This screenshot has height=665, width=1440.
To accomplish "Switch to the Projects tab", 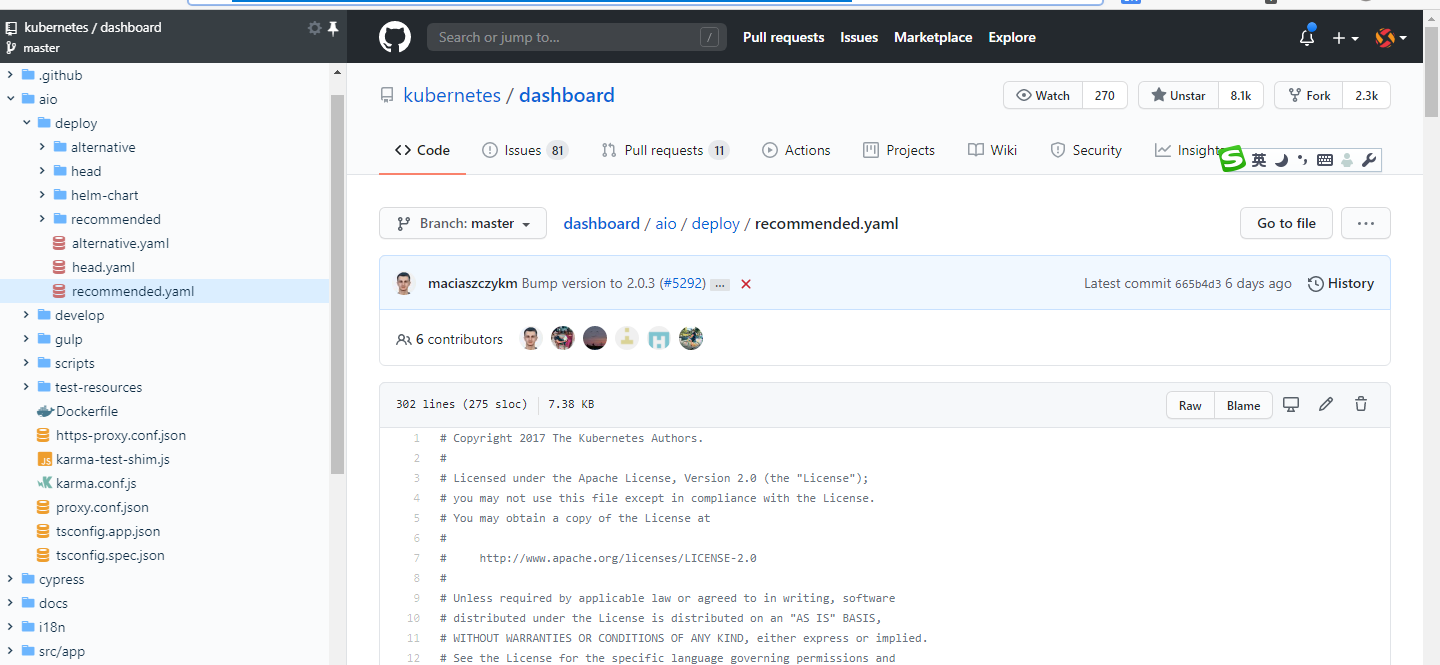I will click(899, 150).
